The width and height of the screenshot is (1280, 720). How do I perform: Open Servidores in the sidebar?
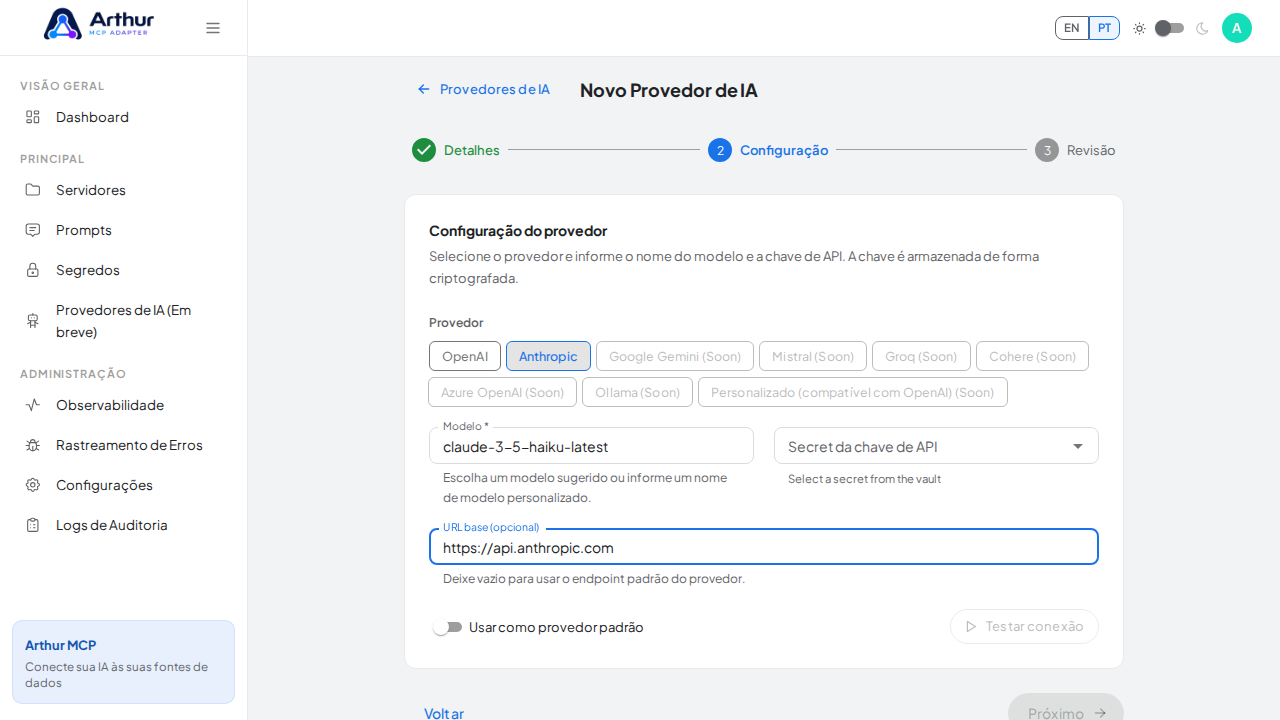click(x=124, y=190)
